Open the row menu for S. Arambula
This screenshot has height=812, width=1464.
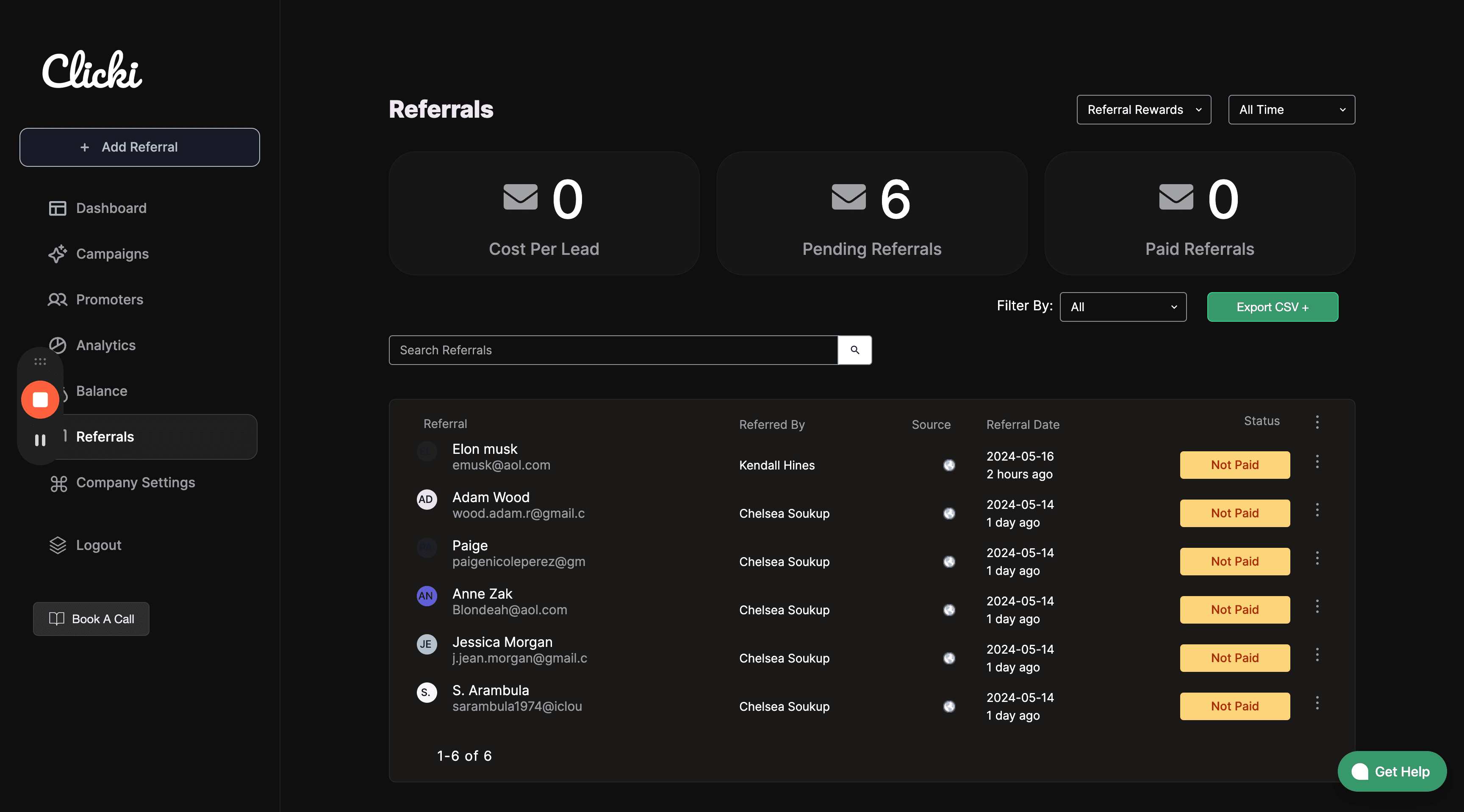click(1317, 703)
